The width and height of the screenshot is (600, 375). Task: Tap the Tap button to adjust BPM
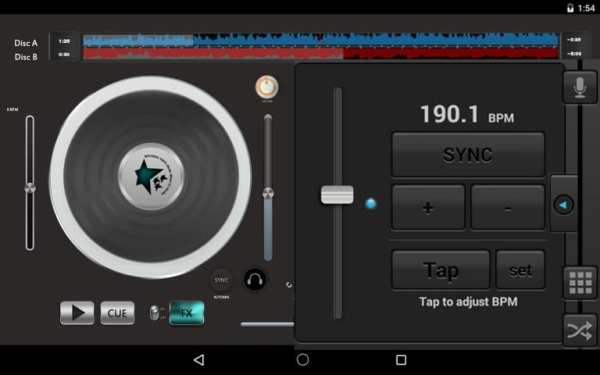click(441, 270)
